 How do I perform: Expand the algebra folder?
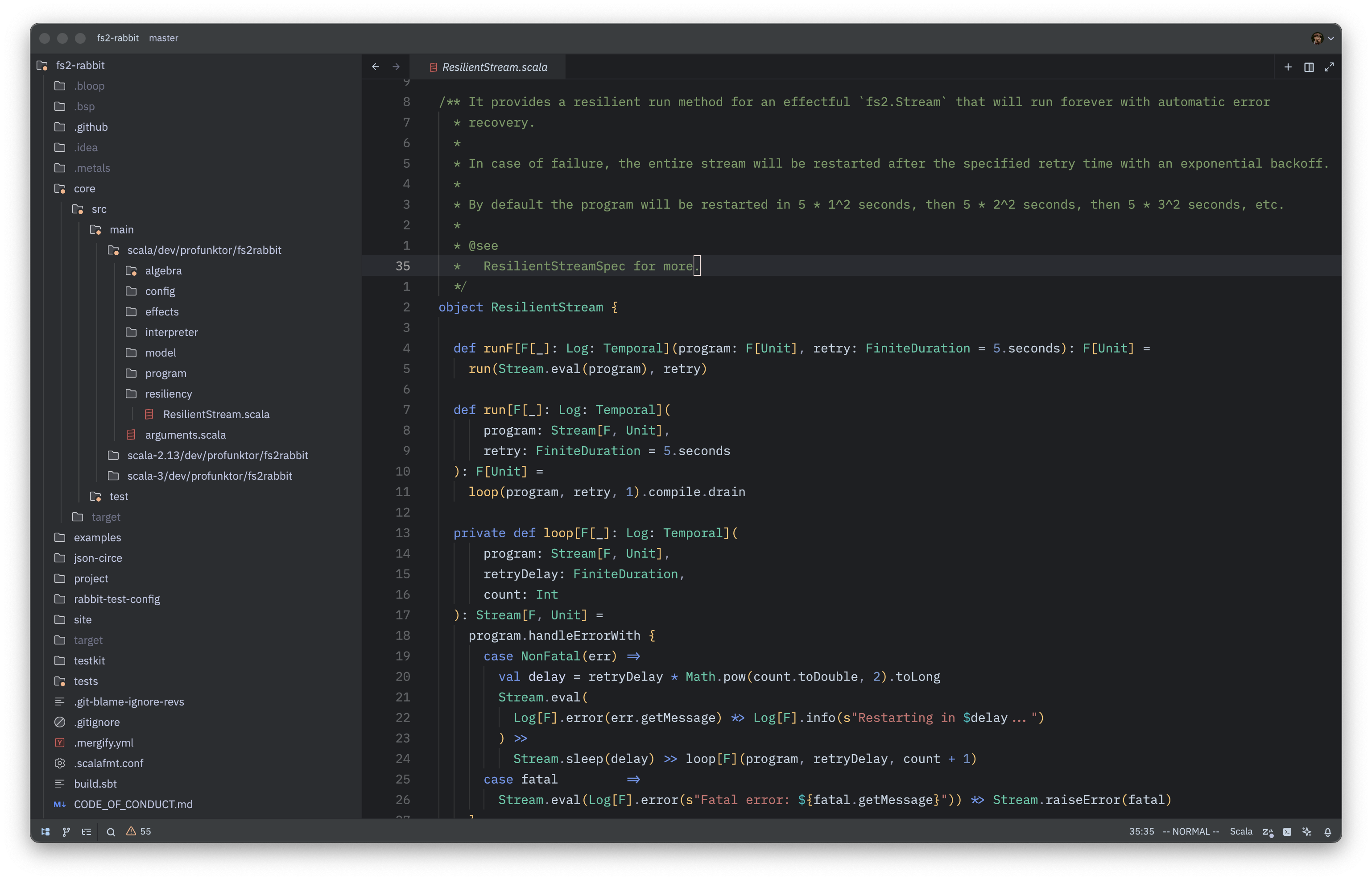(x=163, y=271)
